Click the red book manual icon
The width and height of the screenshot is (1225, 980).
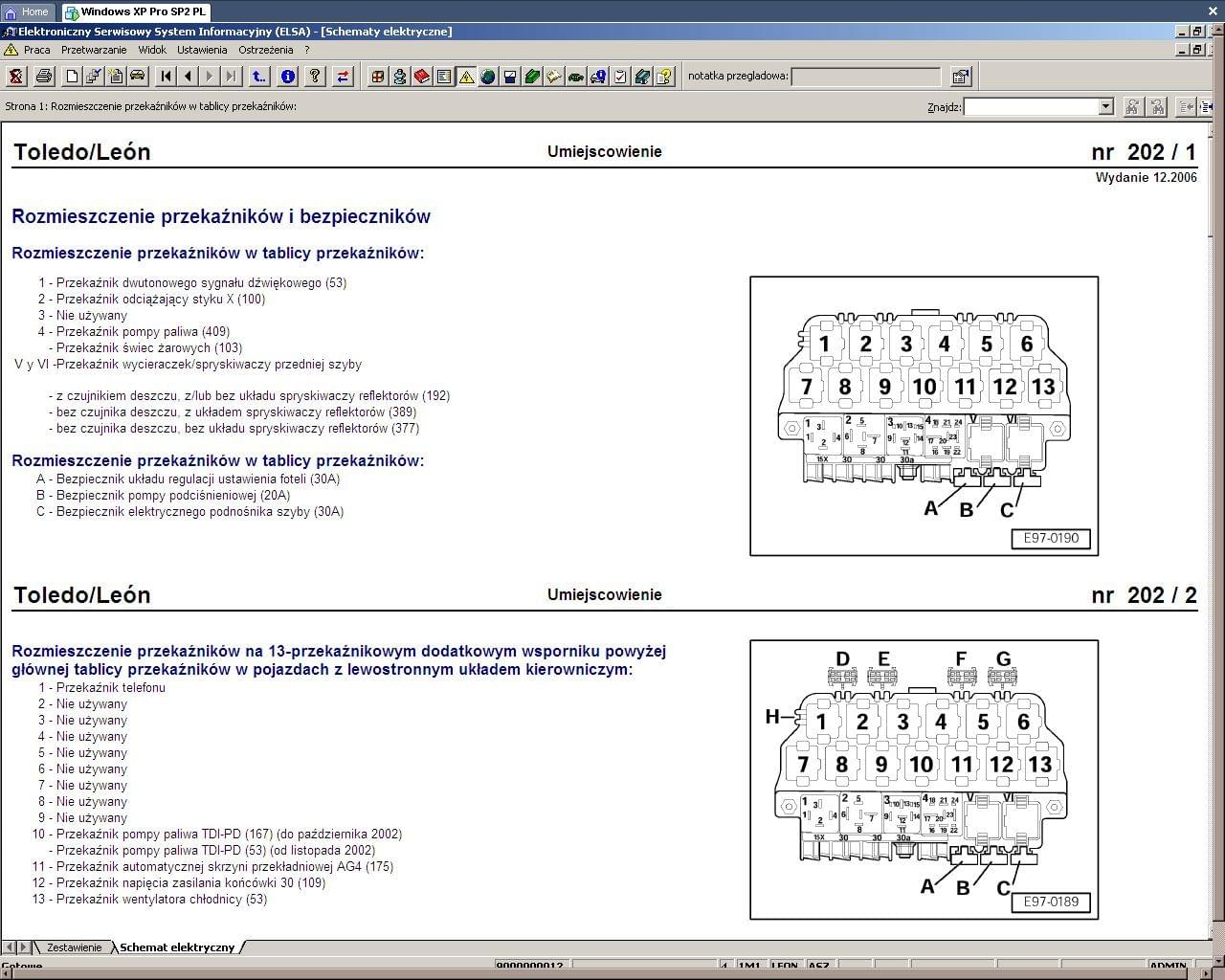pyautogui.click(x=422, y=77)
